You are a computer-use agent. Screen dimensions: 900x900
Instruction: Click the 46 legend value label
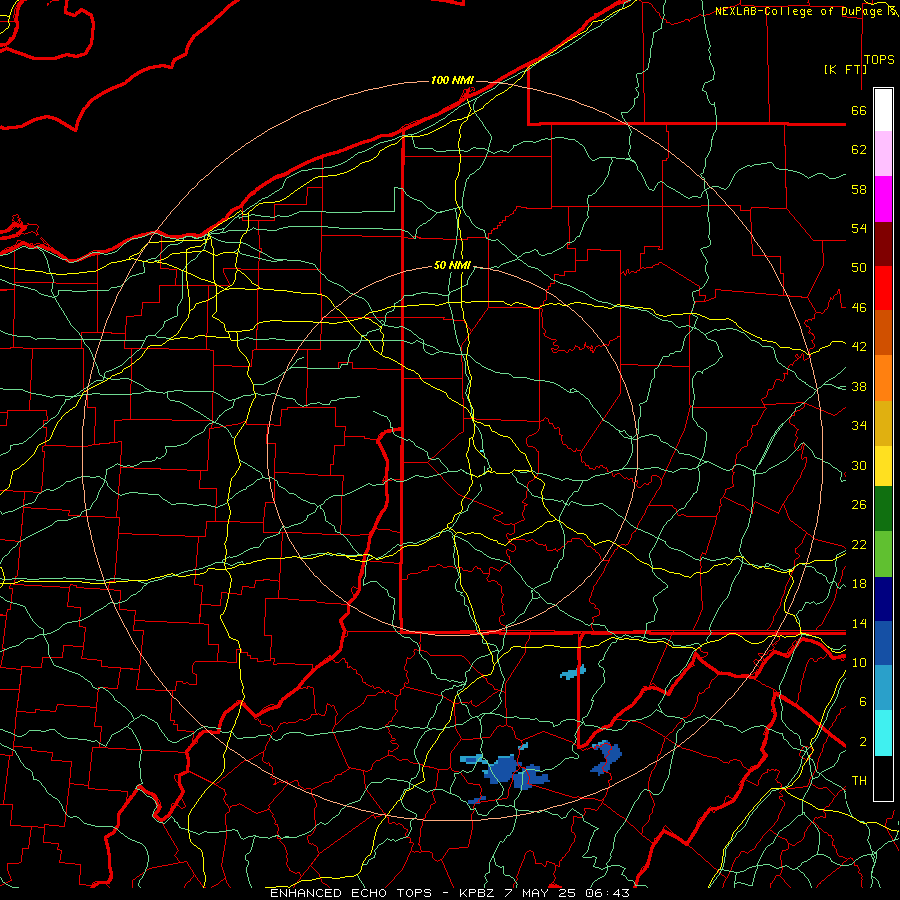tap(859, 307)
